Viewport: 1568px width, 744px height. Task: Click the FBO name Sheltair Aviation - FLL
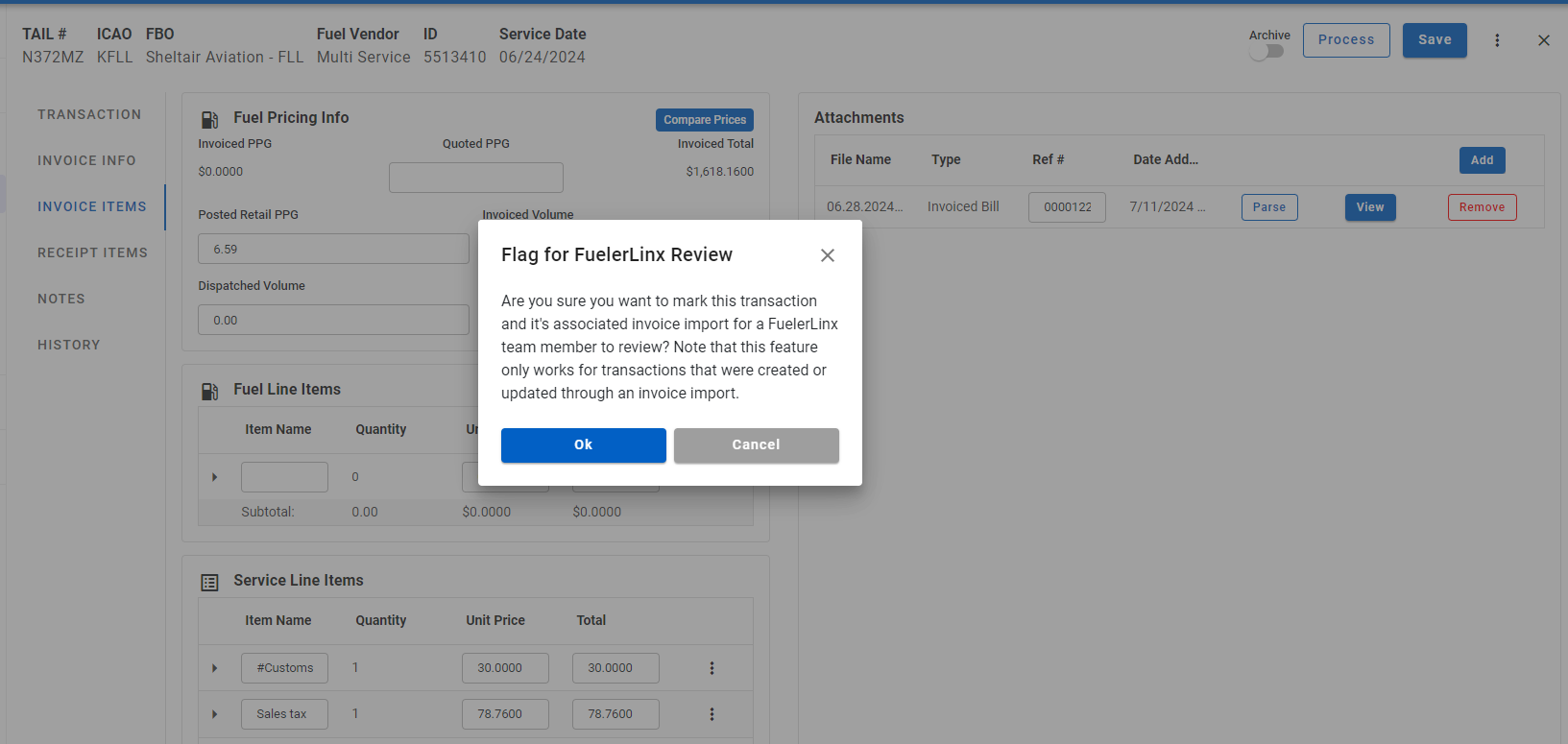(225, 58)
